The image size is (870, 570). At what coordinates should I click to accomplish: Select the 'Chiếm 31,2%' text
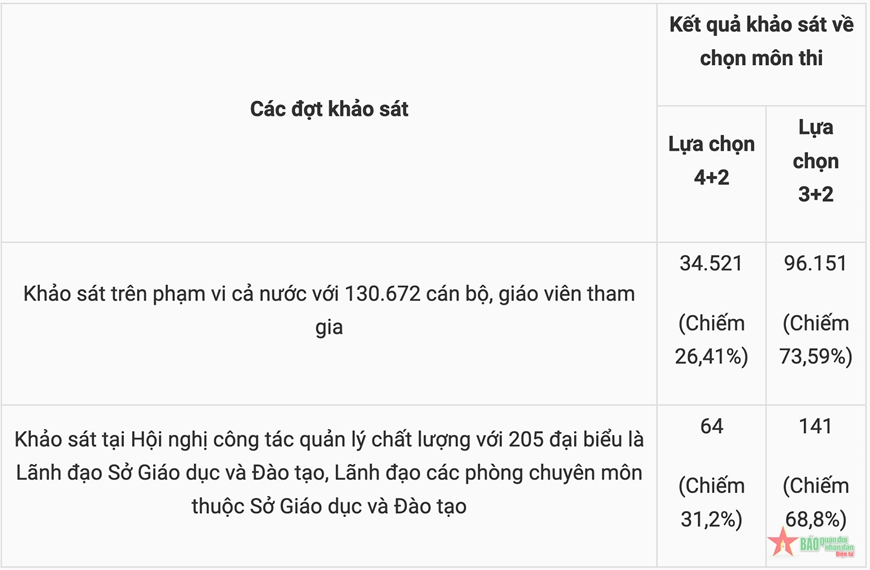coord(711,502)
